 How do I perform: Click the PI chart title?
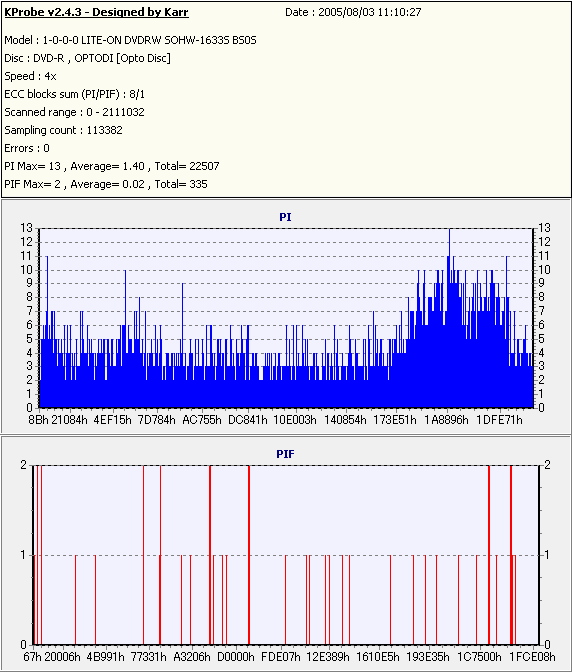tap(285, 217)
